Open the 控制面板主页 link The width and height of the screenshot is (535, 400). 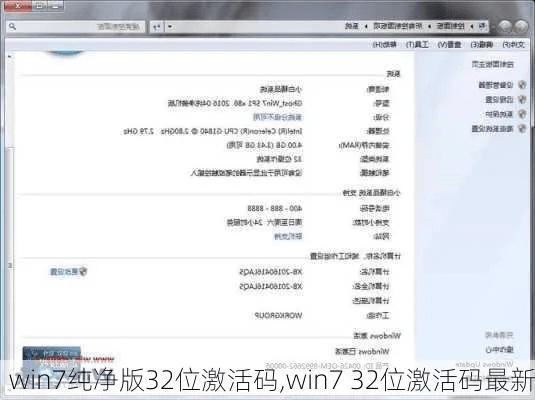tap(493, 64)
